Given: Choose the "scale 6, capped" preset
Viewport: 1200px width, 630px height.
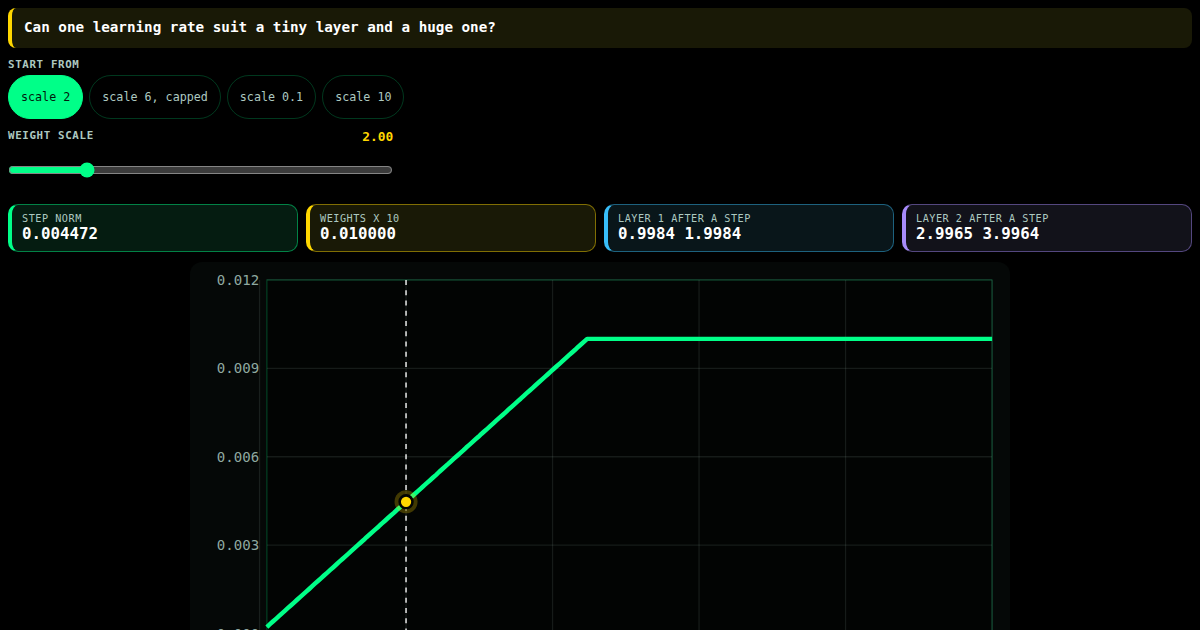Looking at the screenshot, I should click(155, 97).
